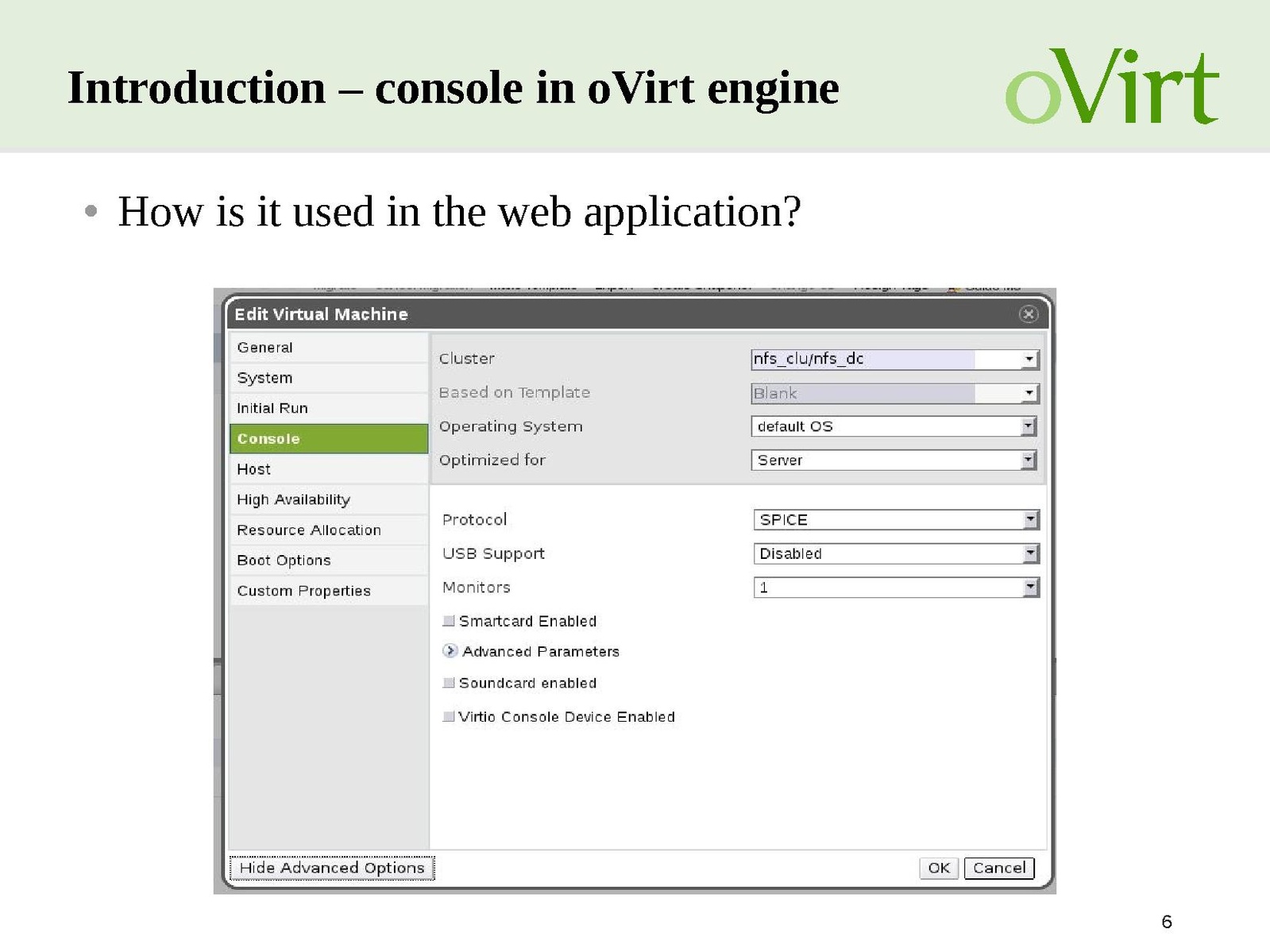Image resolution: width=1270 pixels, height=952 pixels.
Task: Switch to the General tab
Action: pos(328,348)
